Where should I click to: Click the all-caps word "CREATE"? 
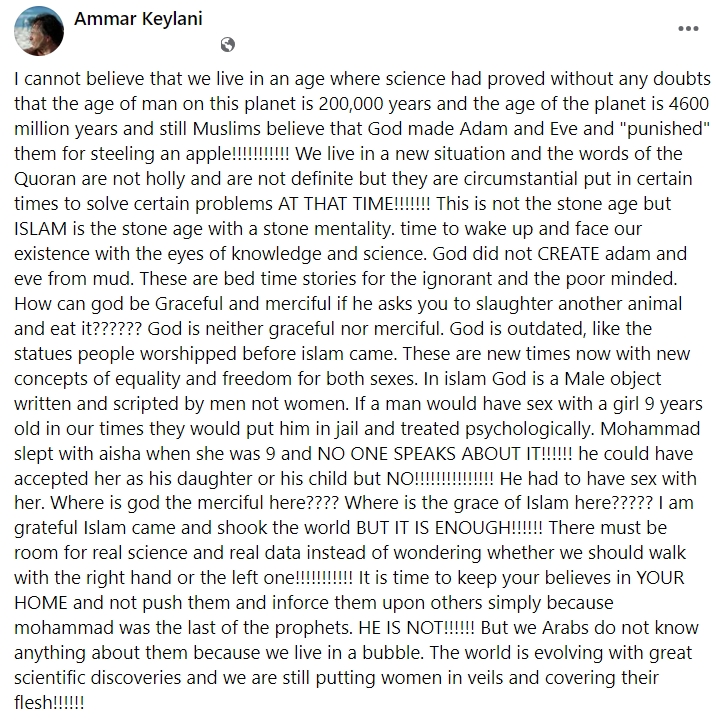pos(568,253)
